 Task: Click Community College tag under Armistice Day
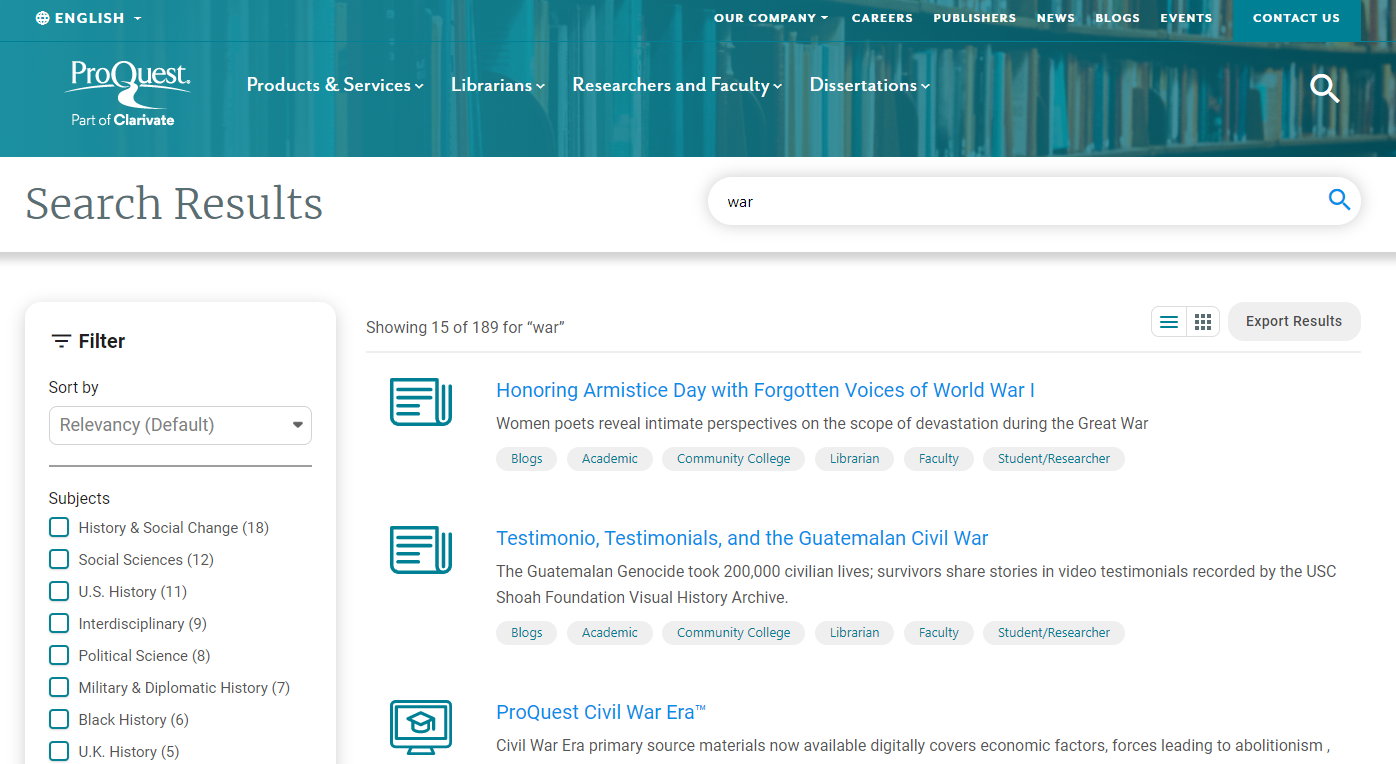[x=733, y=459]
